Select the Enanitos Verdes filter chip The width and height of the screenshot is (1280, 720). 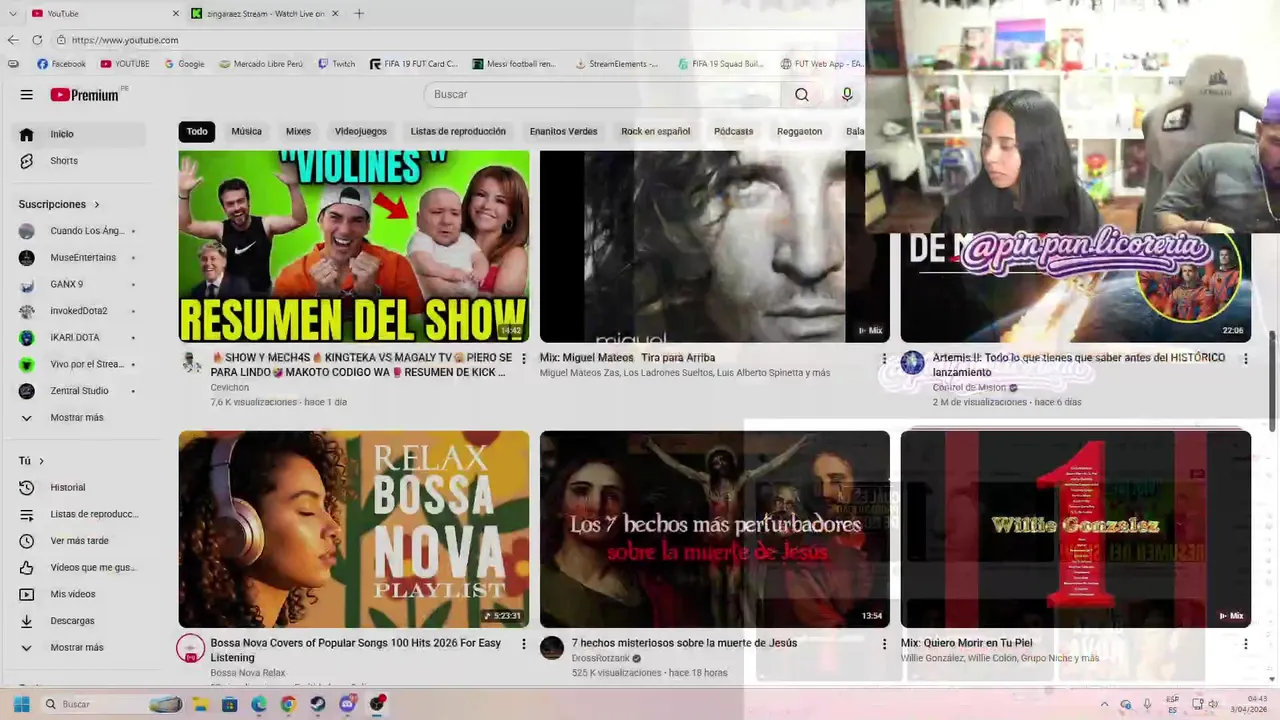coord(563,131)
